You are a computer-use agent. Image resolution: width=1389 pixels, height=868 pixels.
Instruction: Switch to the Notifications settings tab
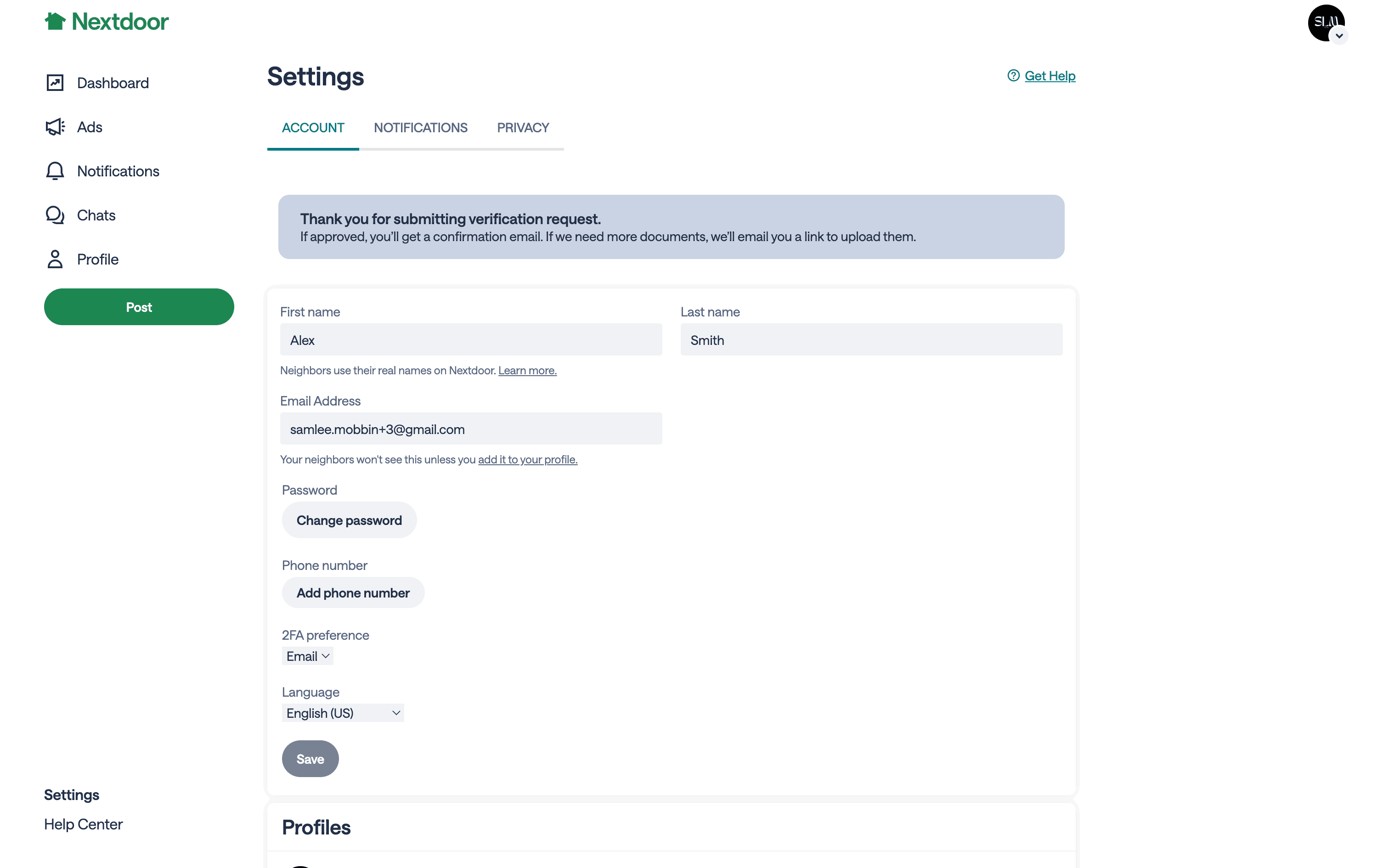(420, 128)
